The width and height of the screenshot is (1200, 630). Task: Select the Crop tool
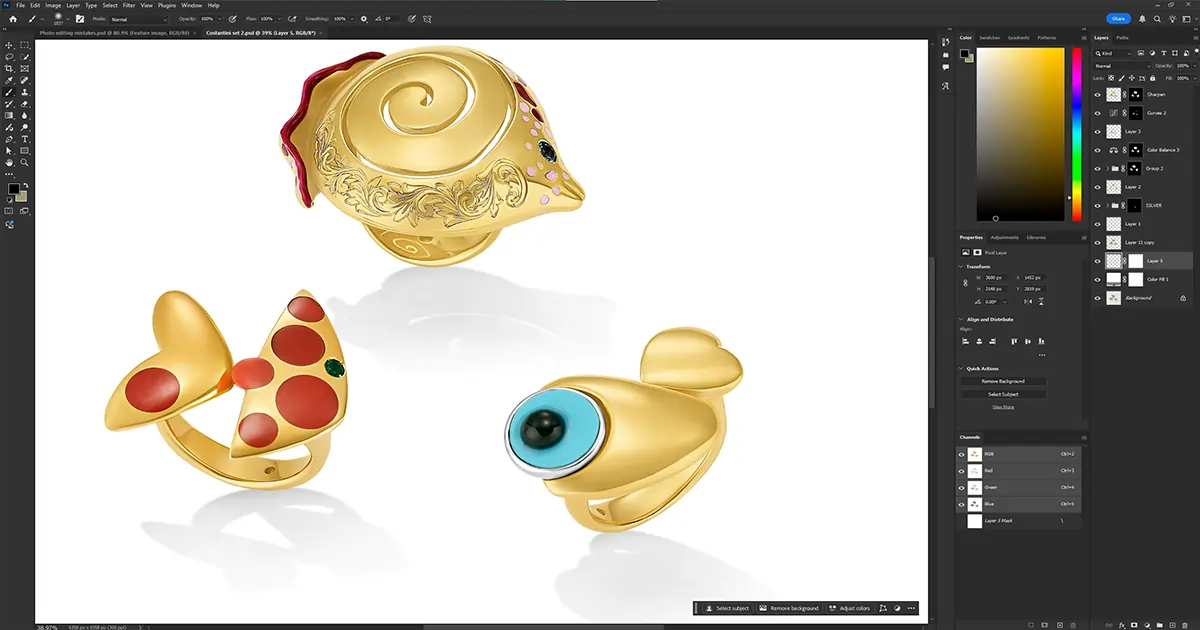10,68
